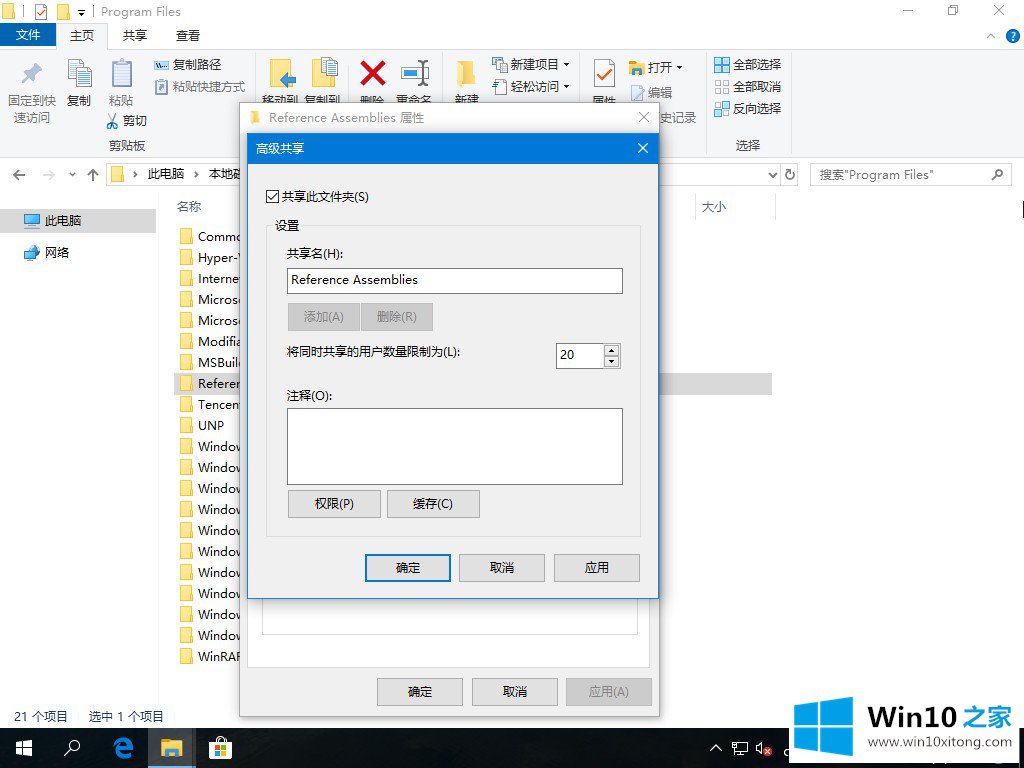Open Microsoft Edge from the taskbar
This screenshot has height=768, width=1024.
pos(124,747)
